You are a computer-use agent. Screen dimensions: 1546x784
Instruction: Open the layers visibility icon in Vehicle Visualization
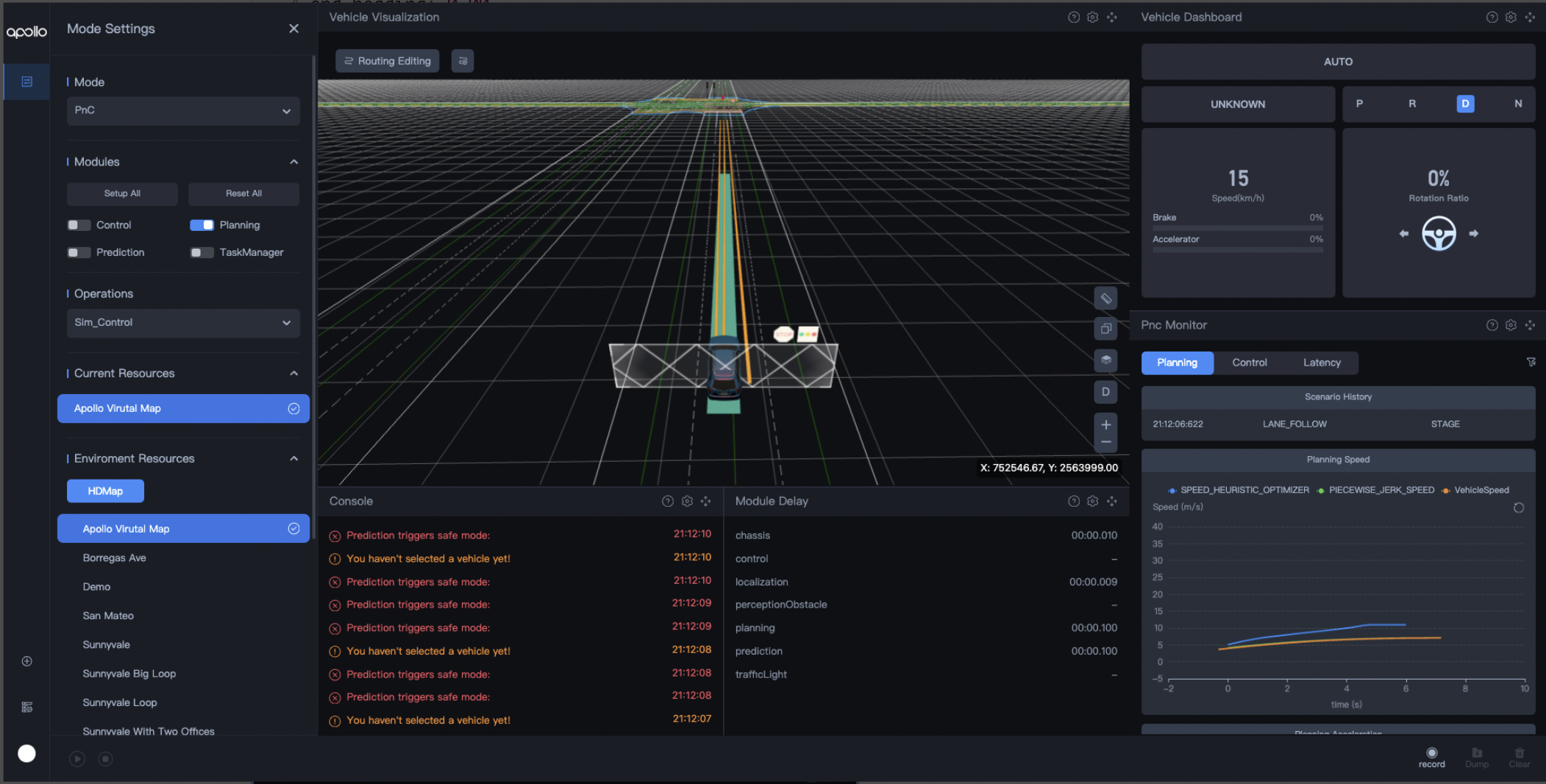click(1106, 360)
